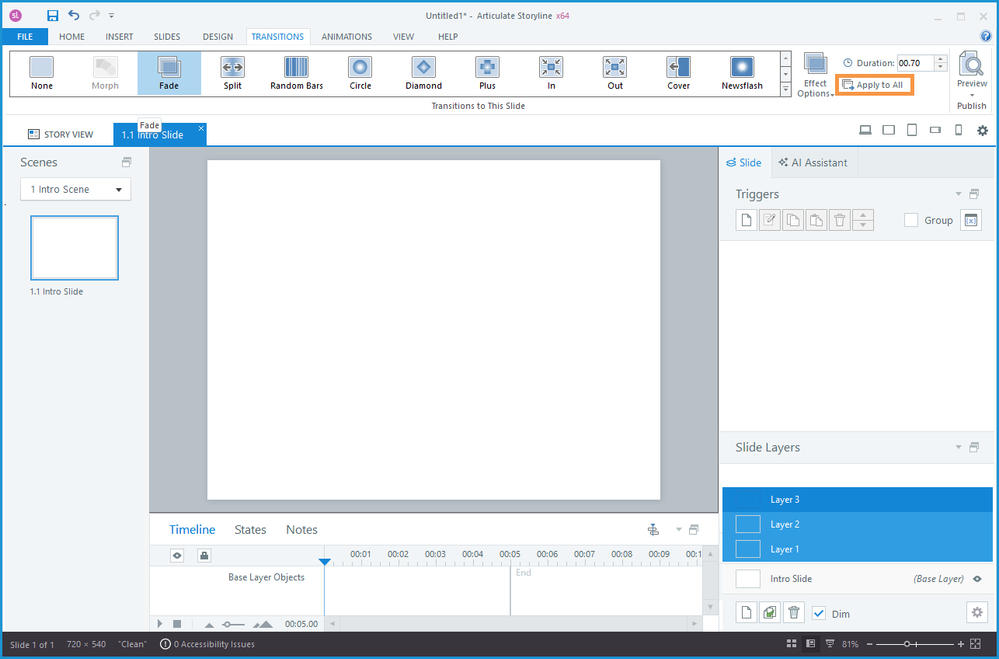The image size is (999, 659).
Task: Open the Animations ribbon tab
Action: pos(346,37)
